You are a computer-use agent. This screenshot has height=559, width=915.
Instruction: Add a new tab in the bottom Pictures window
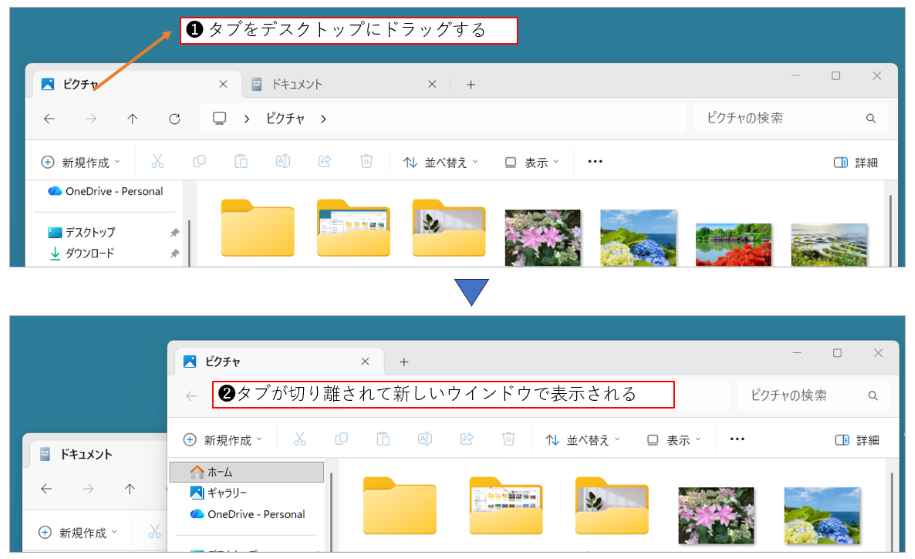point(404,362)
